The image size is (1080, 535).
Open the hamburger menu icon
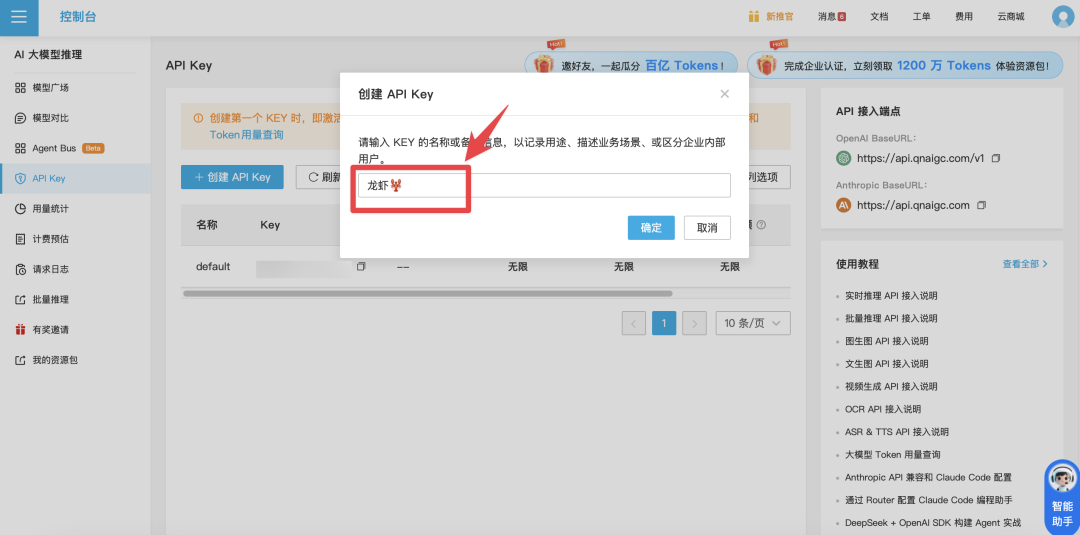(x=19, y=17)
